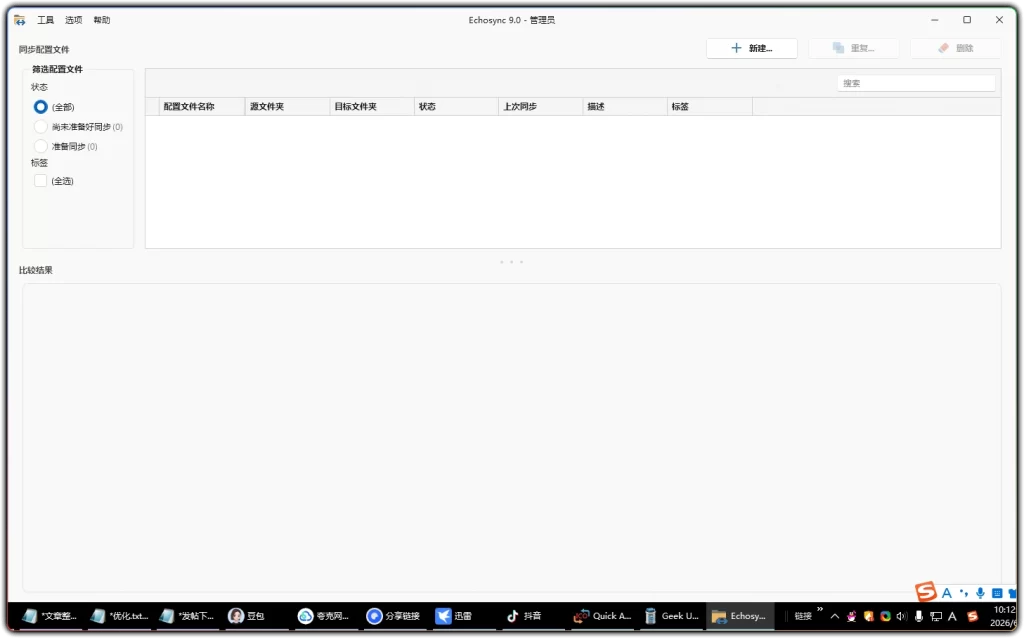This screenshot has height=638, width=1024.
Task: Sort by the 上次同步 column header
Action: pyautogui.click(x=541, y=106)
